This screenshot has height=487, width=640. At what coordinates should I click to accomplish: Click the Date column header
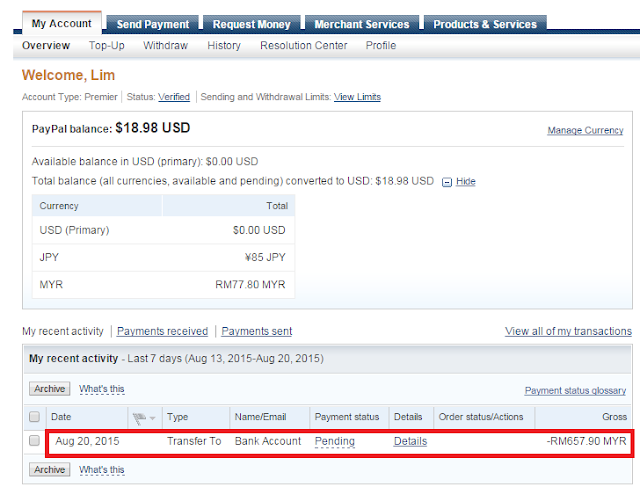61,417
